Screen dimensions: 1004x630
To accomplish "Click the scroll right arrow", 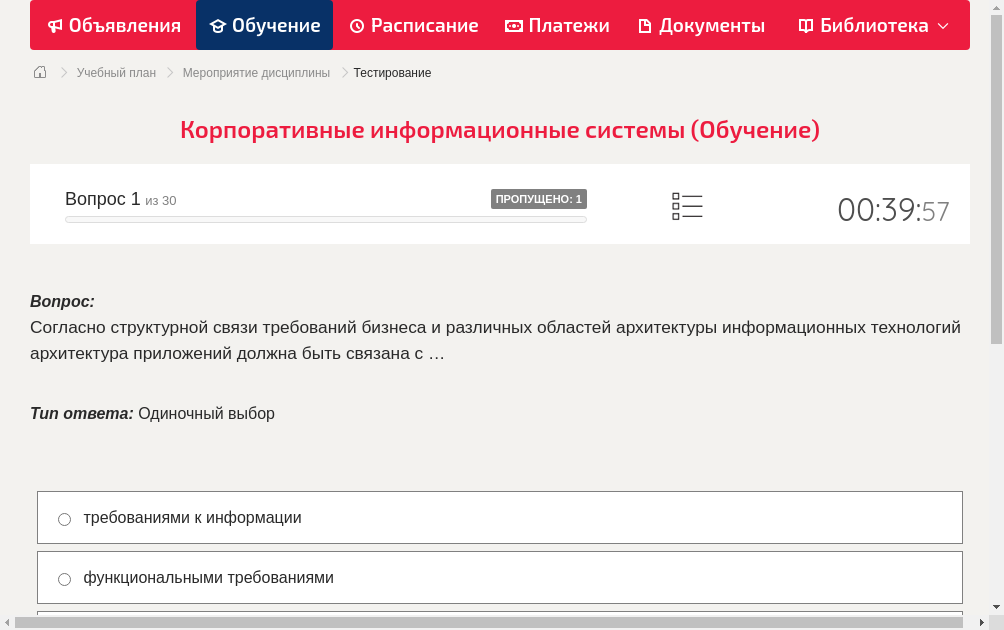I will (x=982, y=622).
